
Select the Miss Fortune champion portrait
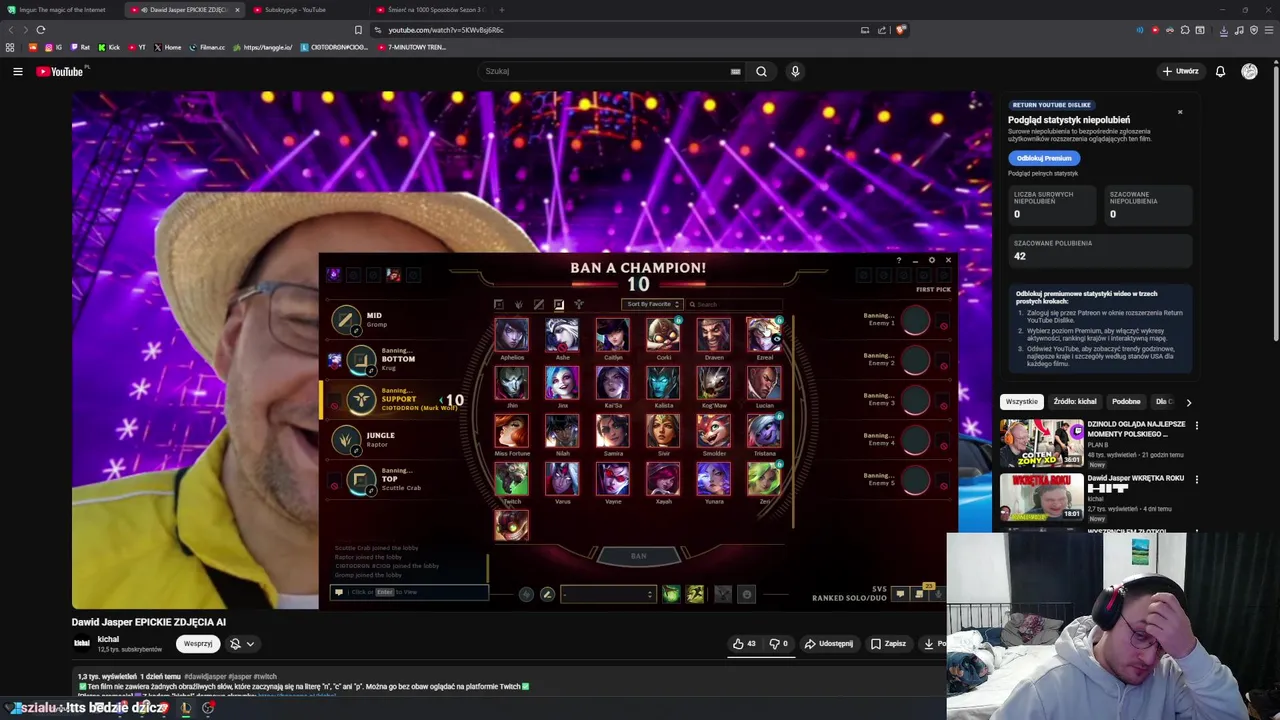coord(512,431)
